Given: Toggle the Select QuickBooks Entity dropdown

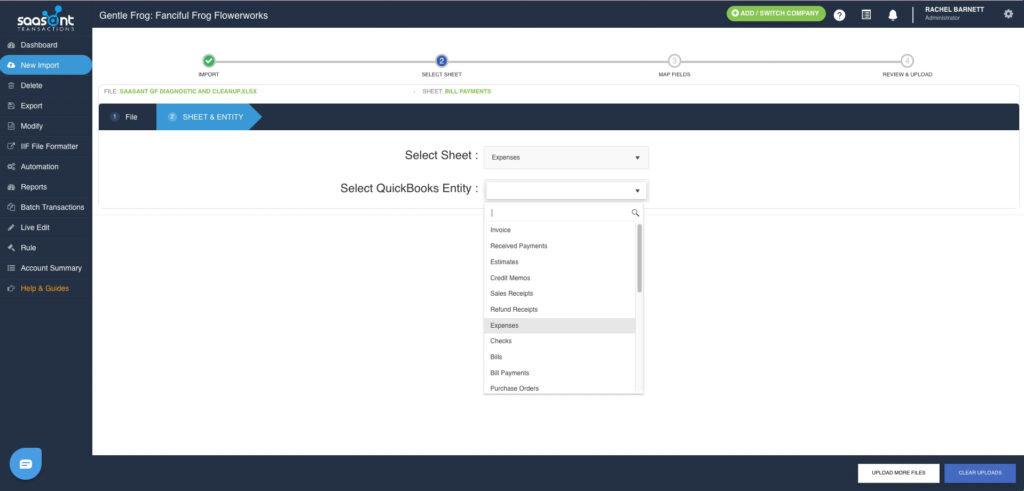Looking at the screenshot, I should point(566,190).
